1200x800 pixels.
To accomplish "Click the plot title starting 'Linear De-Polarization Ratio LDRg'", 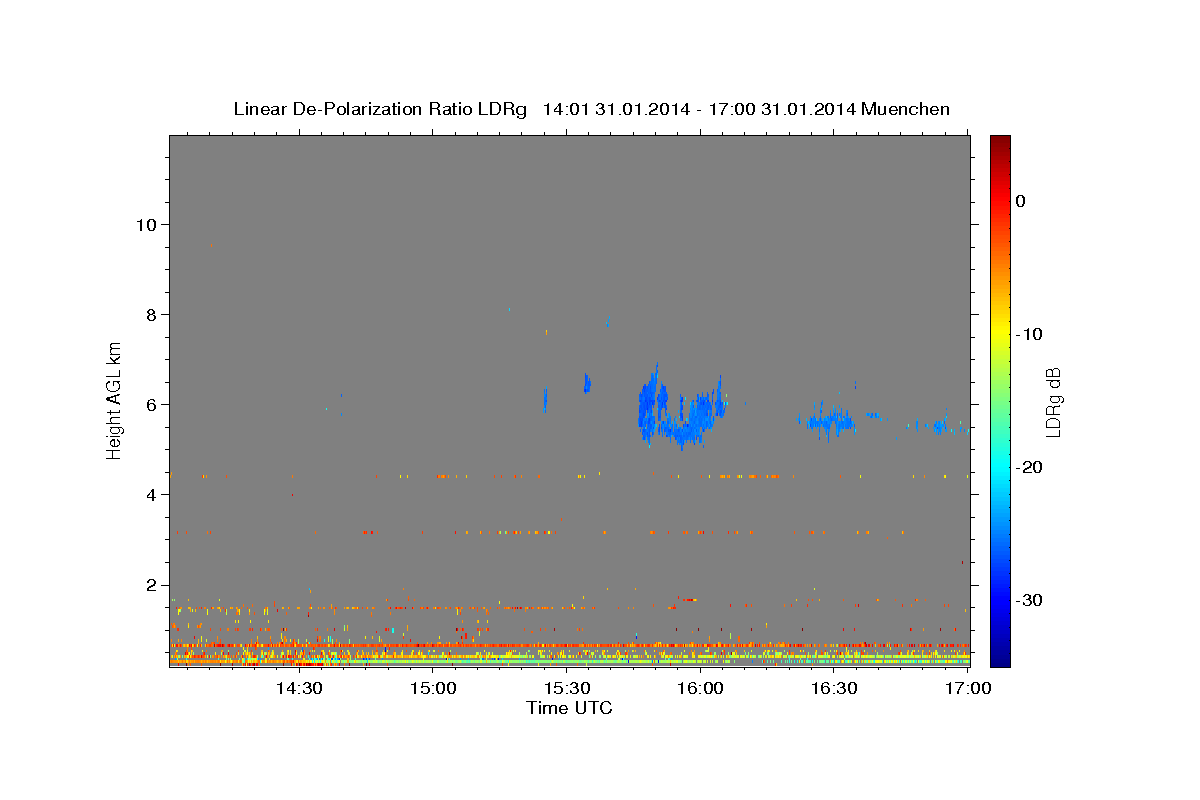I will coord(591,110).
